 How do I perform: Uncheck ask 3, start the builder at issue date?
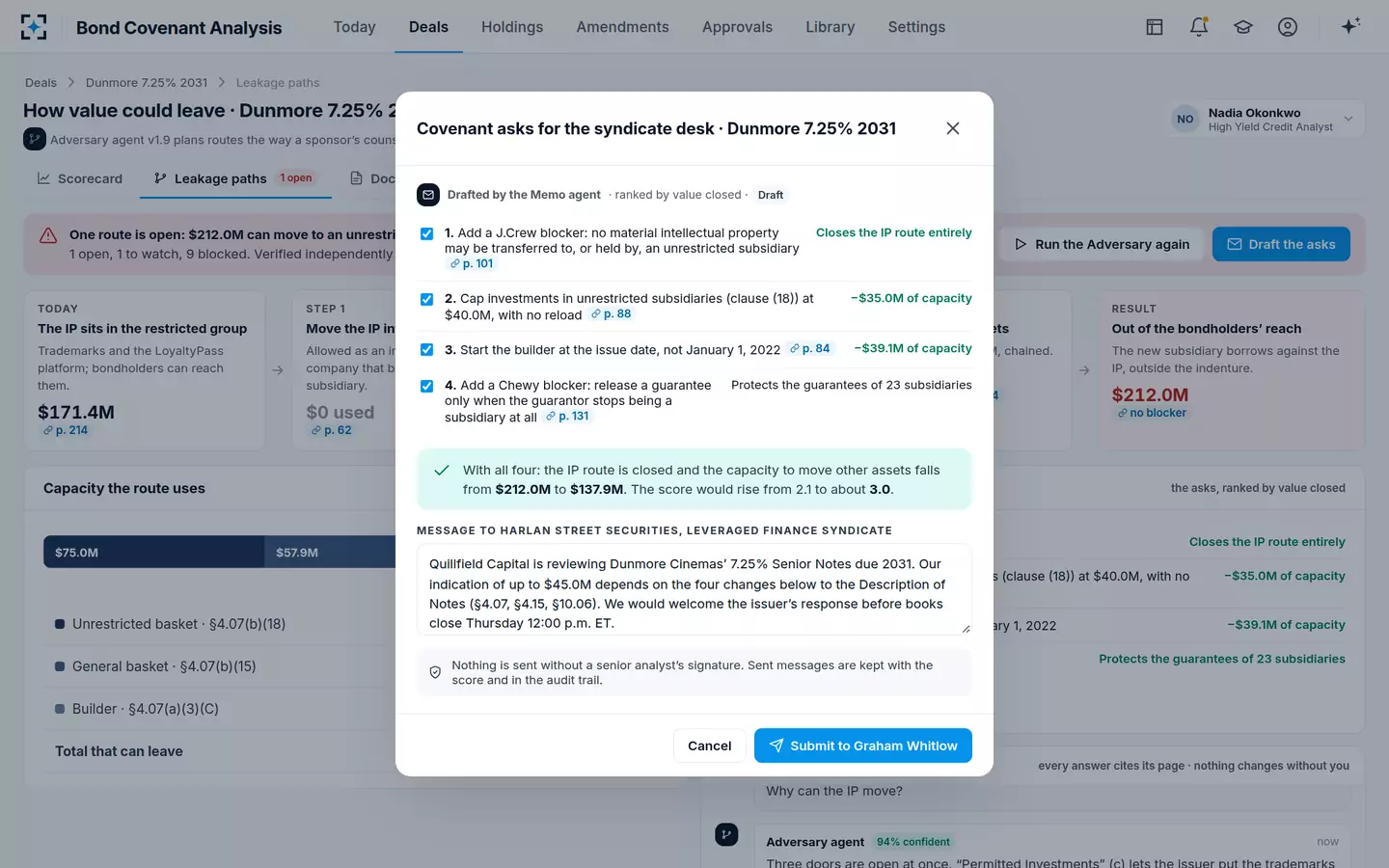pyautogui.click(x=426, y=349)
